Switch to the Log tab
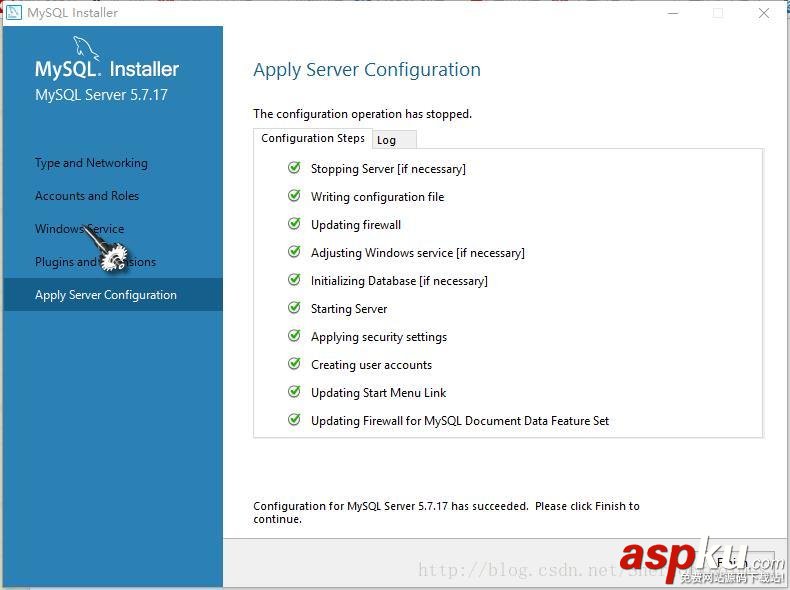This screenshot has height=590, width=790. point(394,140)
